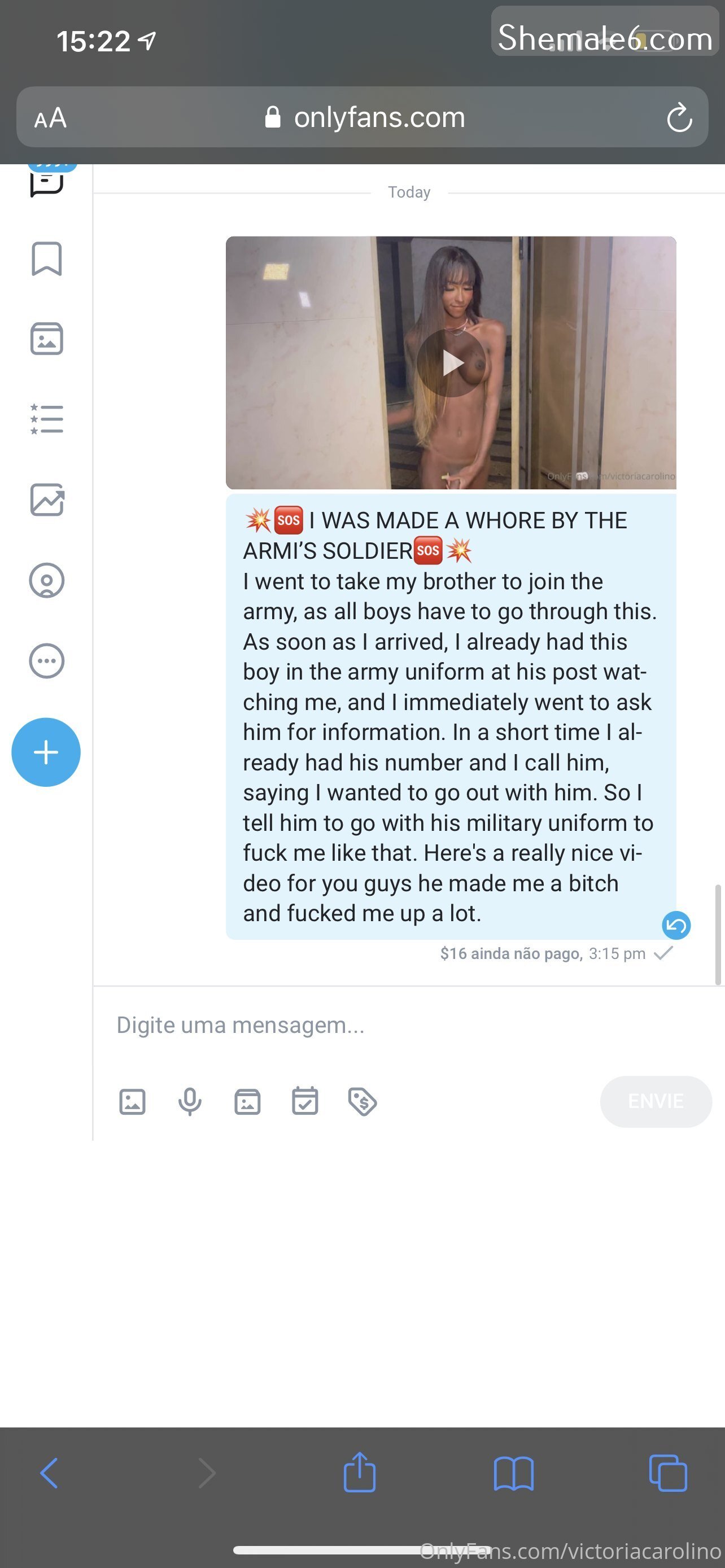Click the blue plus new post button
This screenshot has height=1568, width=725.
(46, 752)
